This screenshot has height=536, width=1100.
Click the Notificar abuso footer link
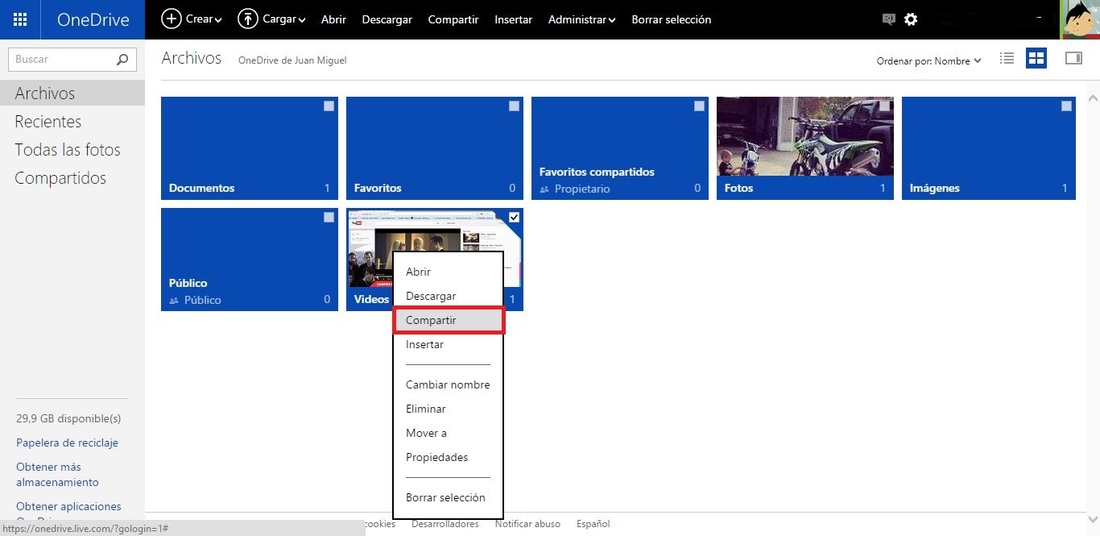click(528, 523)
